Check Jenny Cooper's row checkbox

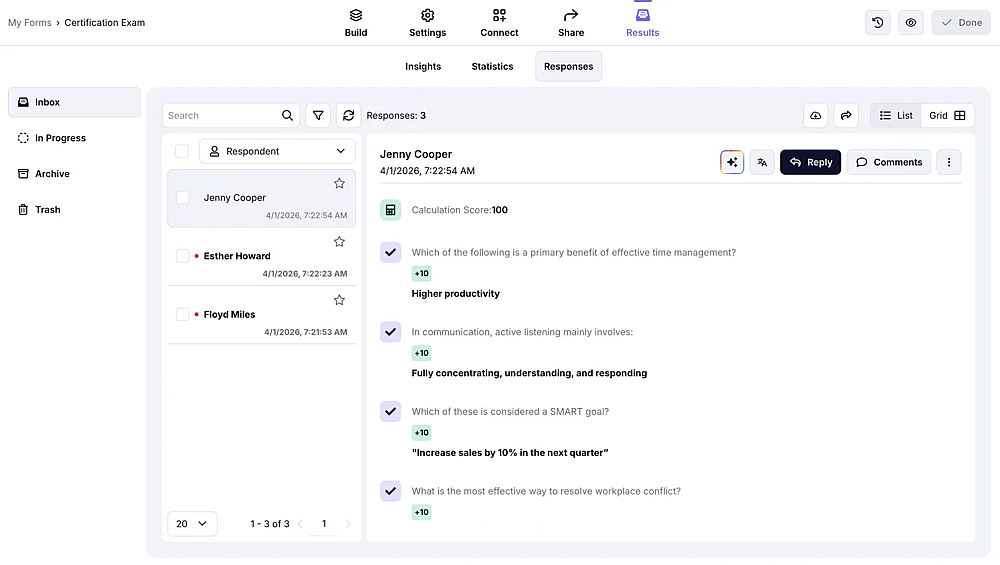[182, 198]
